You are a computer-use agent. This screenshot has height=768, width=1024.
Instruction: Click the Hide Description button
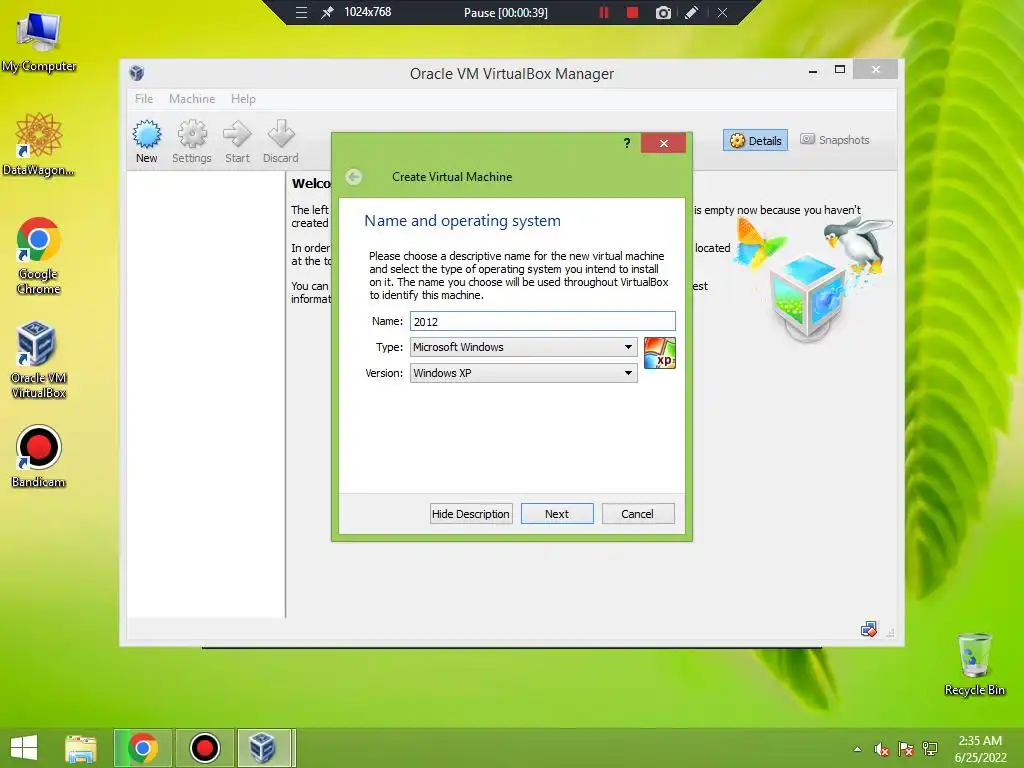tap(471, 514)
